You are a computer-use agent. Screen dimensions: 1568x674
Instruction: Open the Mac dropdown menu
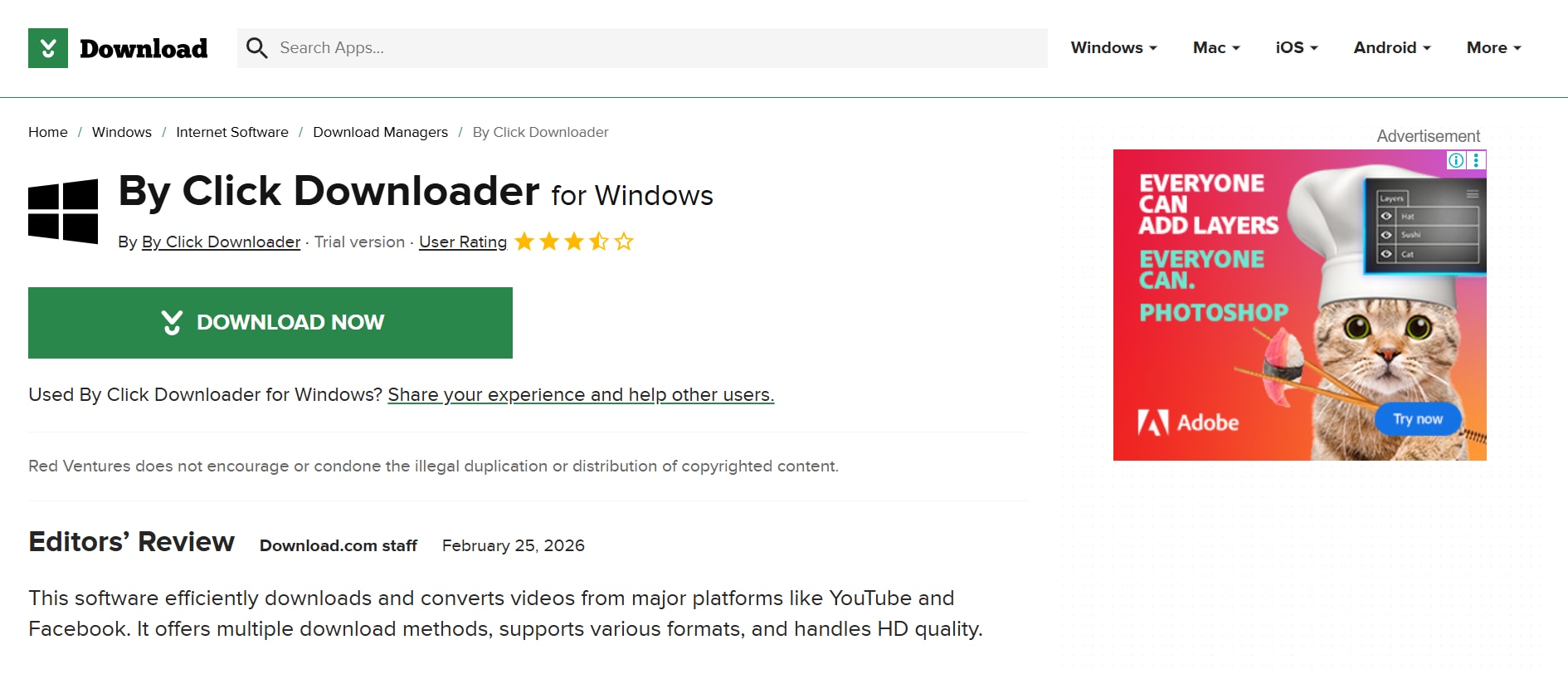coord(1215,47)
